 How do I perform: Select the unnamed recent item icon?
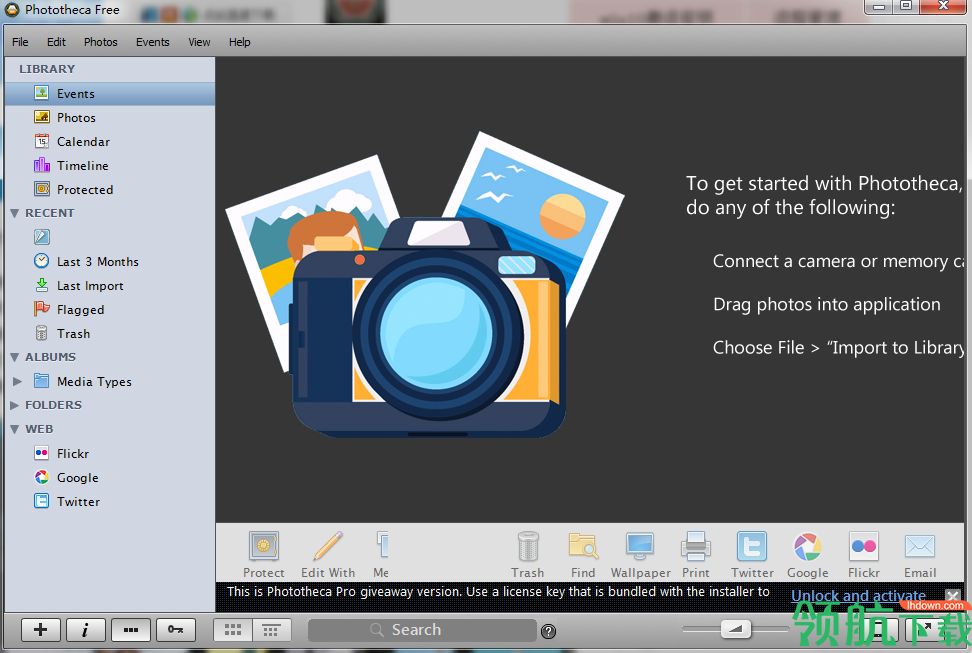click(42, 237)
